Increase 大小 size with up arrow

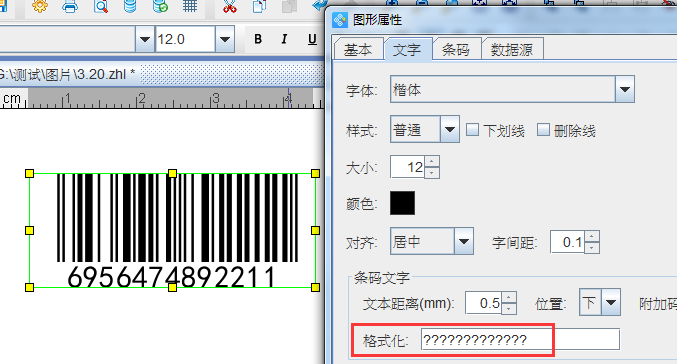432,161
